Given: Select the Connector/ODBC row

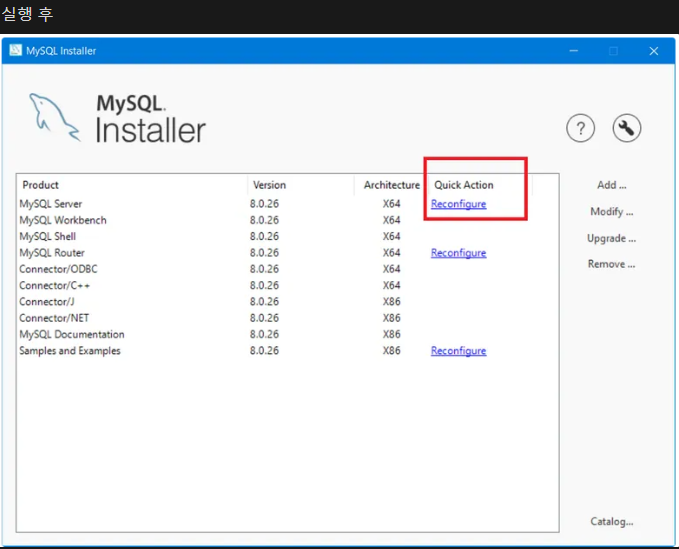Looking at the screenshot, I should pos(287,269).
